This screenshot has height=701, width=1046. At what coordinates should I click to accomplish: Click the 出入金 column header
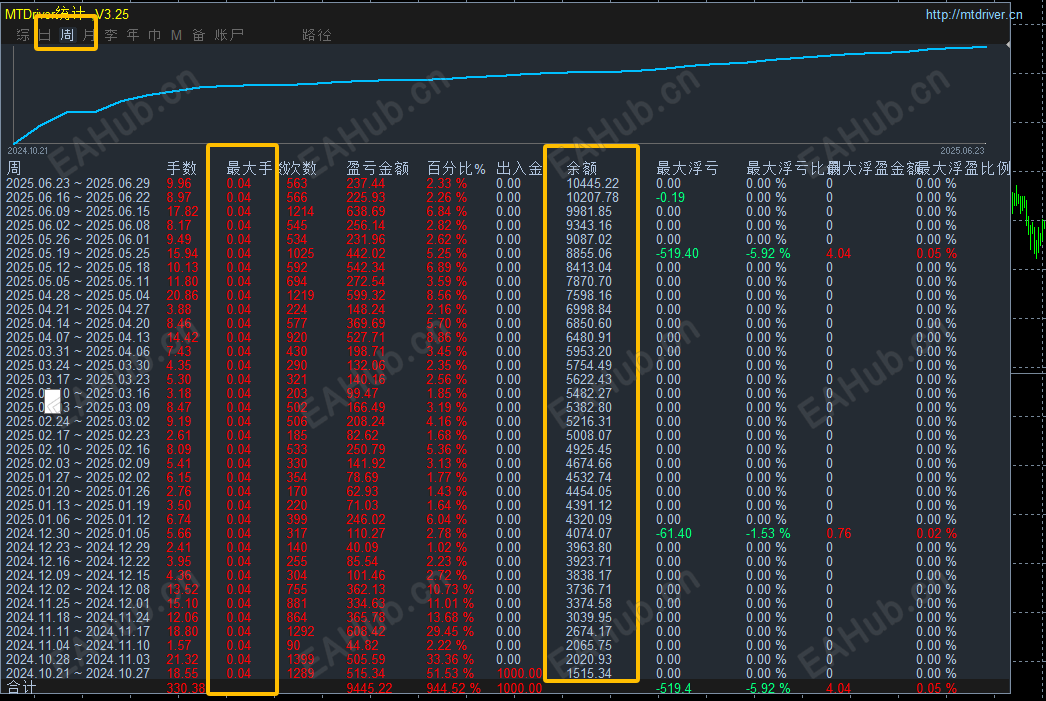pyautogui.click(x=519, y=168)
